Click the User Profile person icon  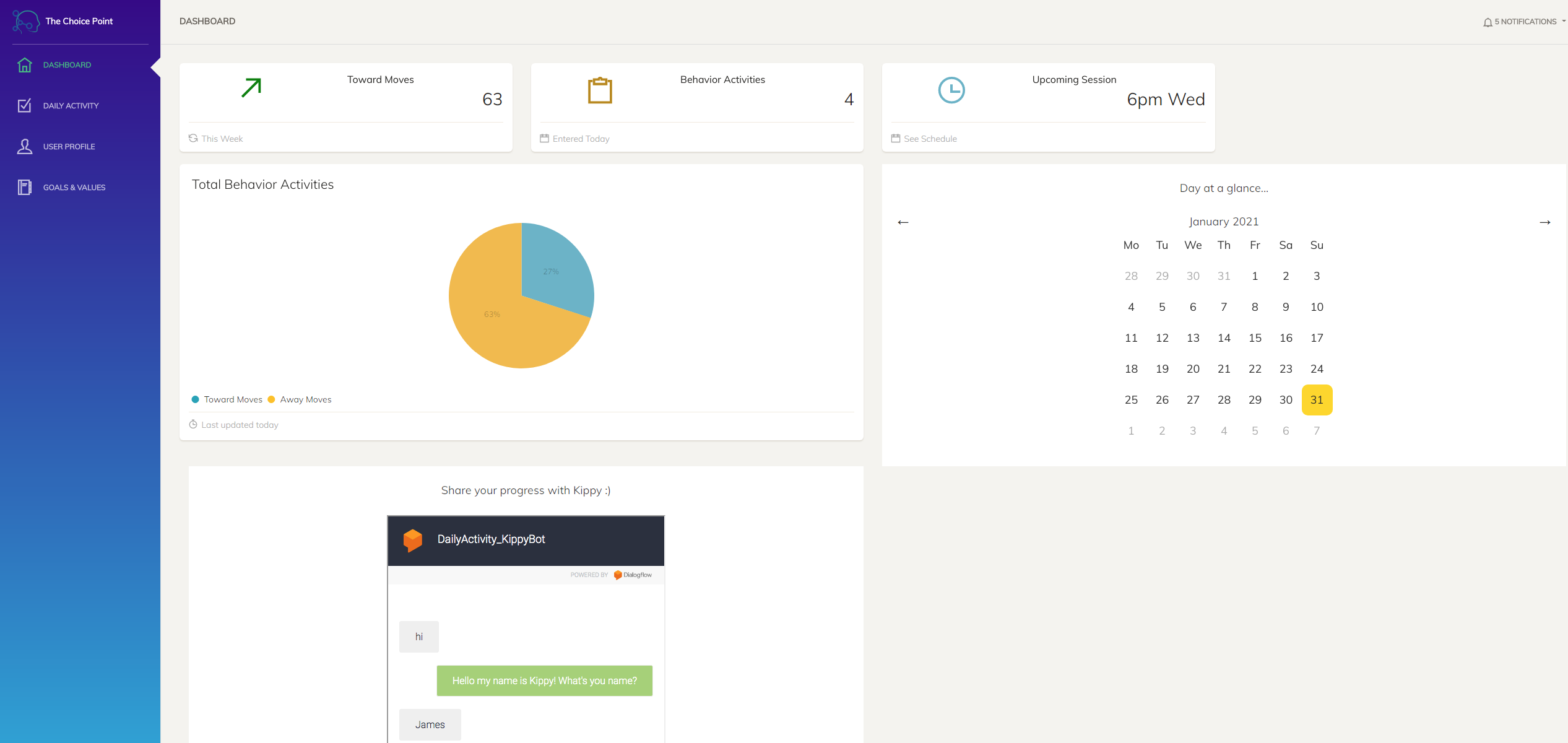25,147
